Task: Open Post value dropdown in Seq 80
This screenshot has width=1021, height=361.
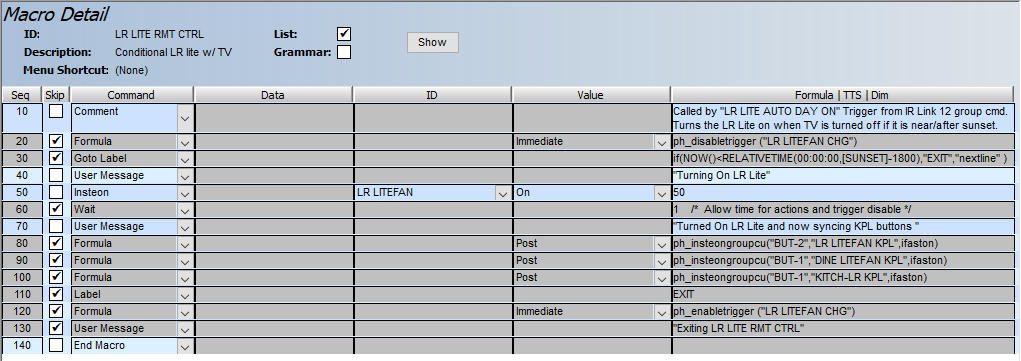Action: tap(662, 244)
